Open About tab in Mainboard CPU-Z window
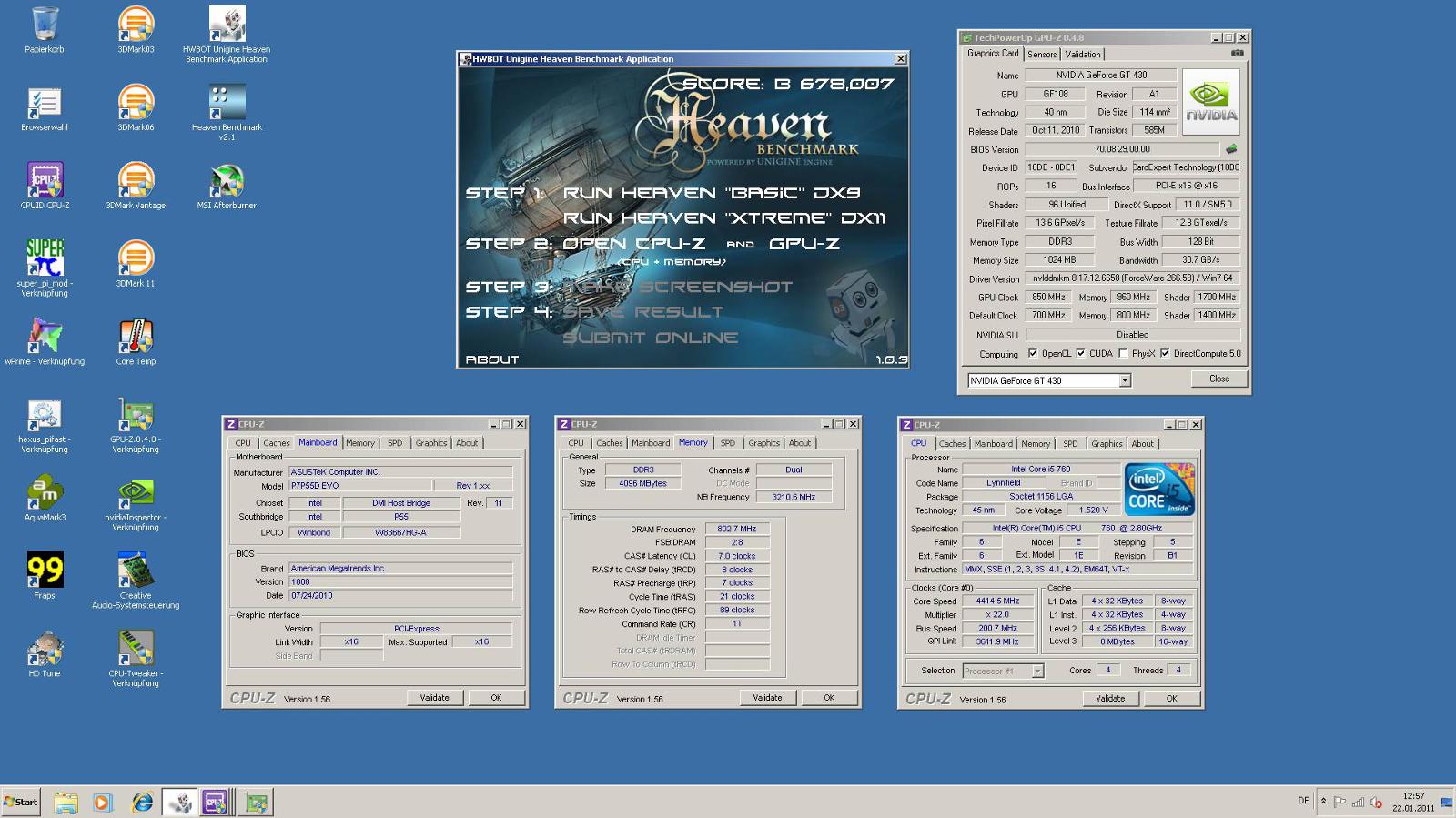 click(x=466, y=443)
